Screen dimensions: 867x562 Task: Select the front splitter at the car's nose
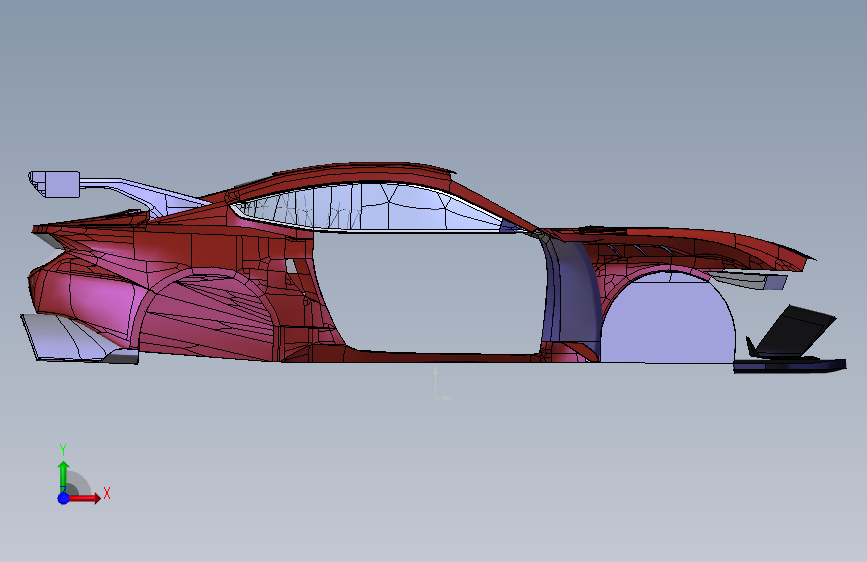[x=790, y=366]
